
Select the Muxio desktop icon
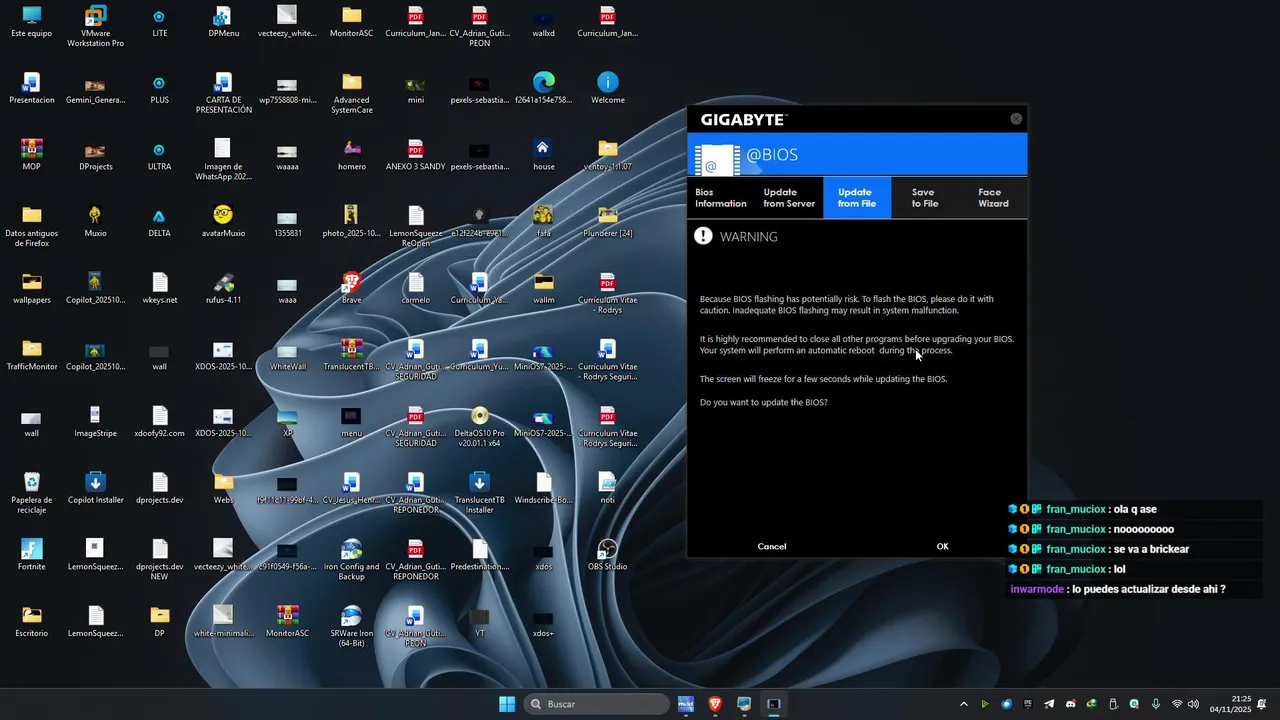(96, 222)
